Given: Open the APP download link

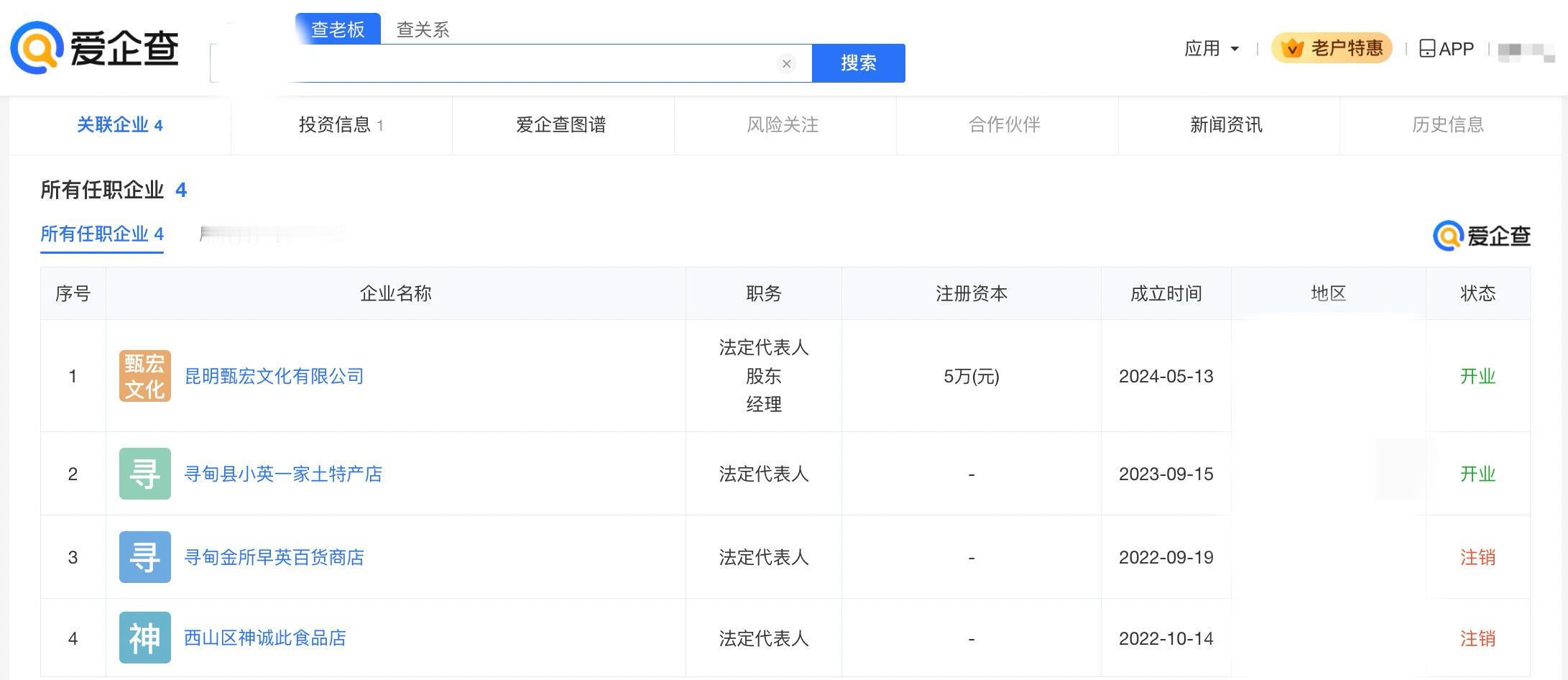Looking at the screenshot, I should (1447, 48).
